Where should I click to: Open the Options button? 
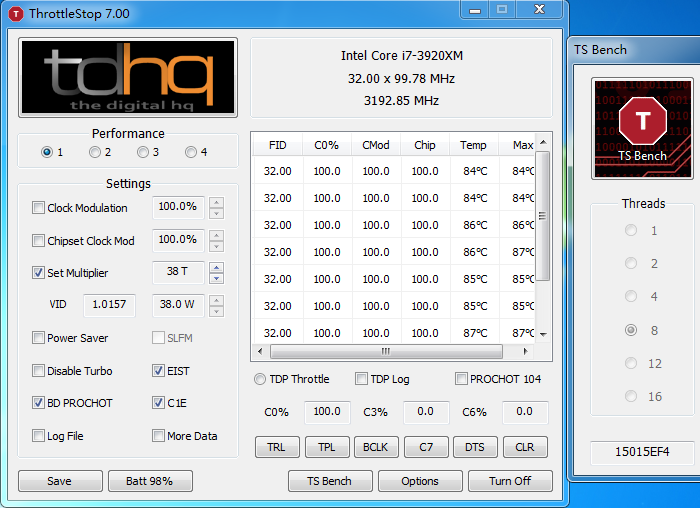(420, 481)
